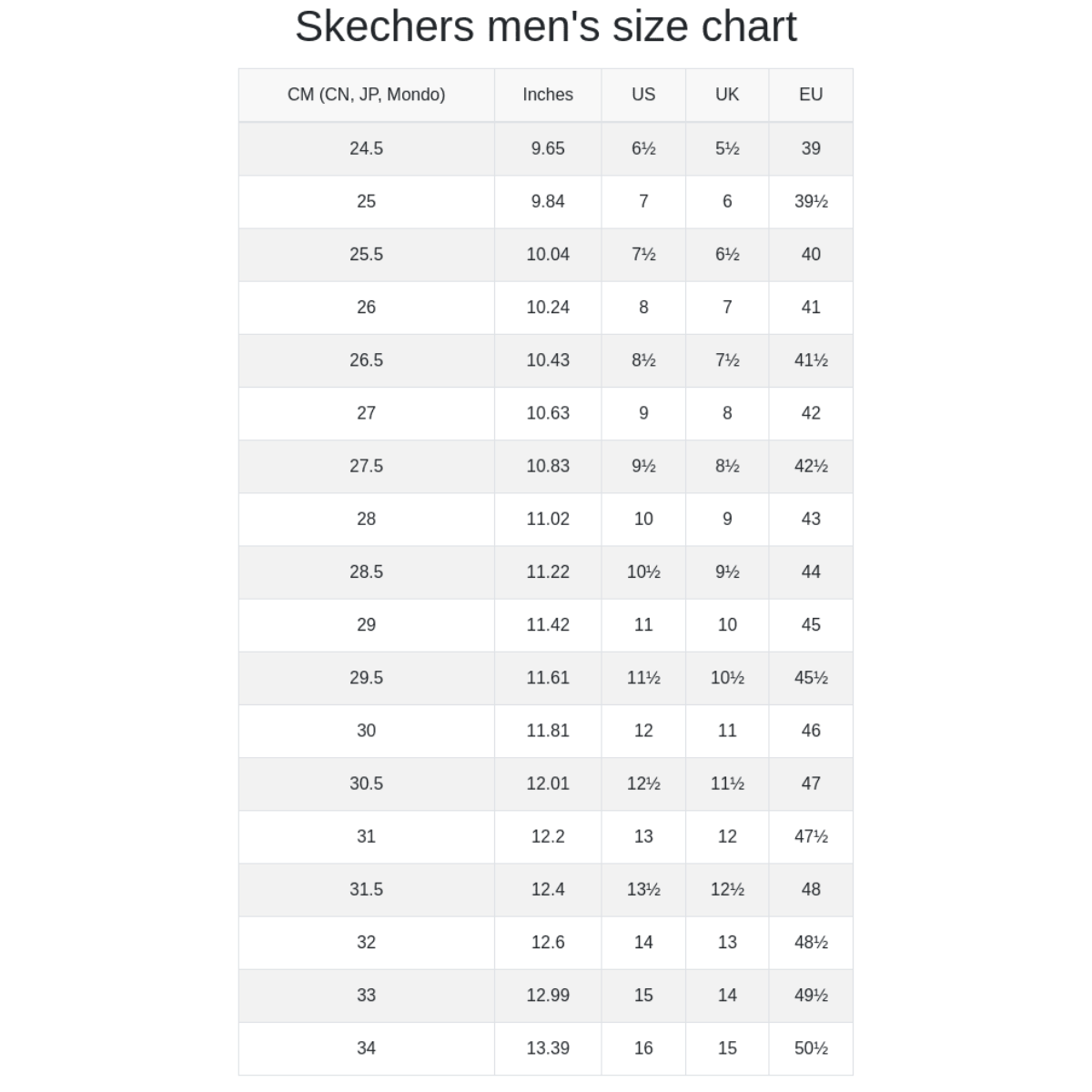The image size is (1092, 1092).
Task: Click the 12.01 inches cell
Action: coord(548,784)
